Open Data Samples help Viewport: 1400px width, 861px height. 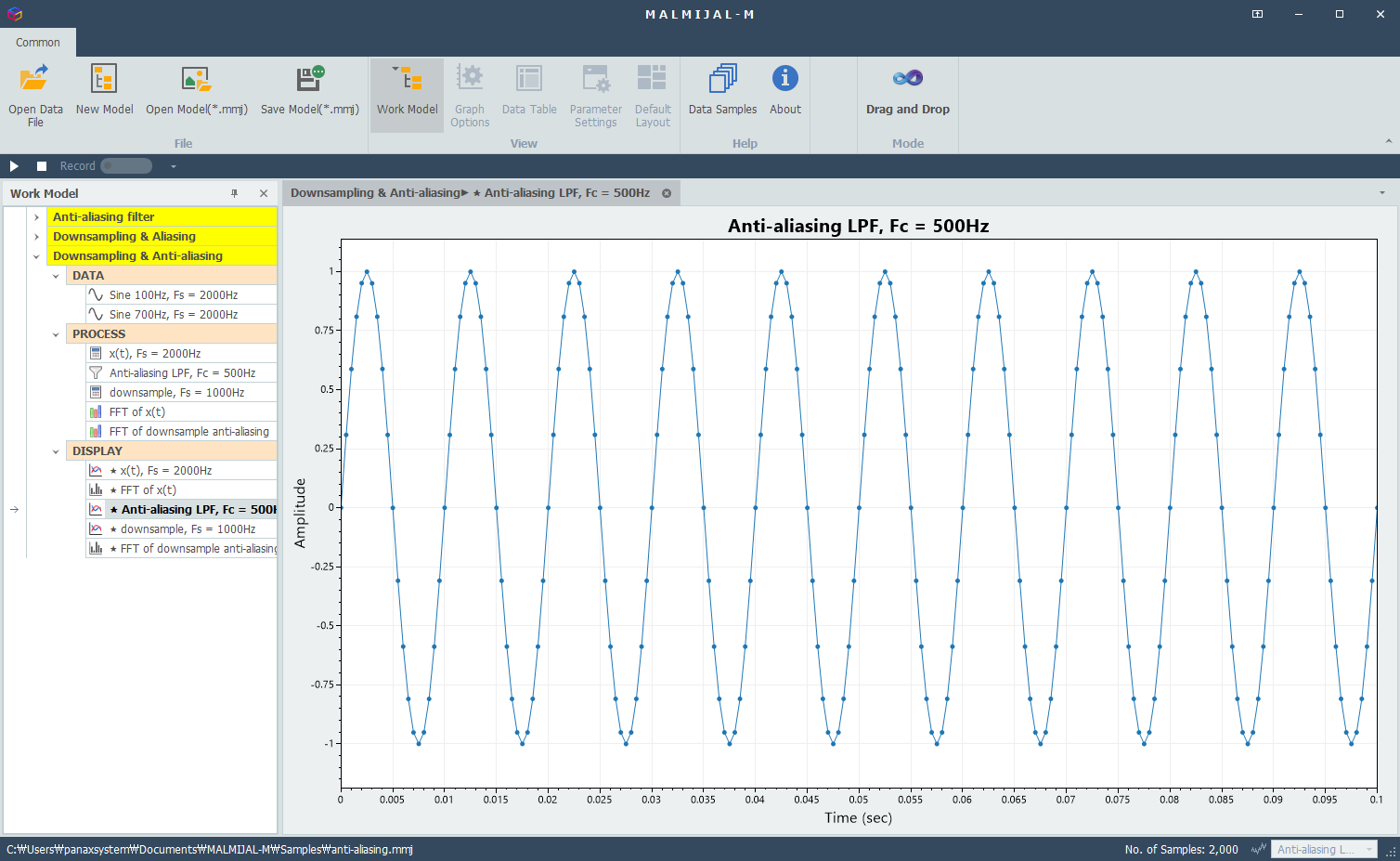[722, 90]
